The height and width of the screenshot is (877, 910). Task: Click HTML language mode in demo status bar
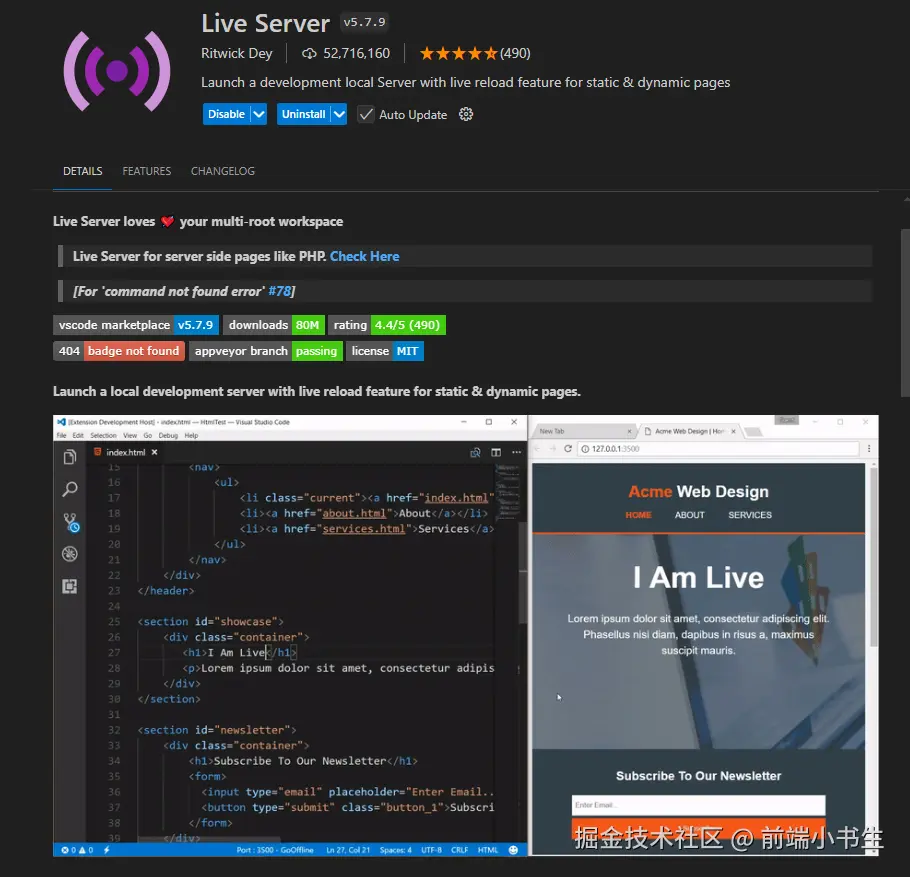pos(488,850)
